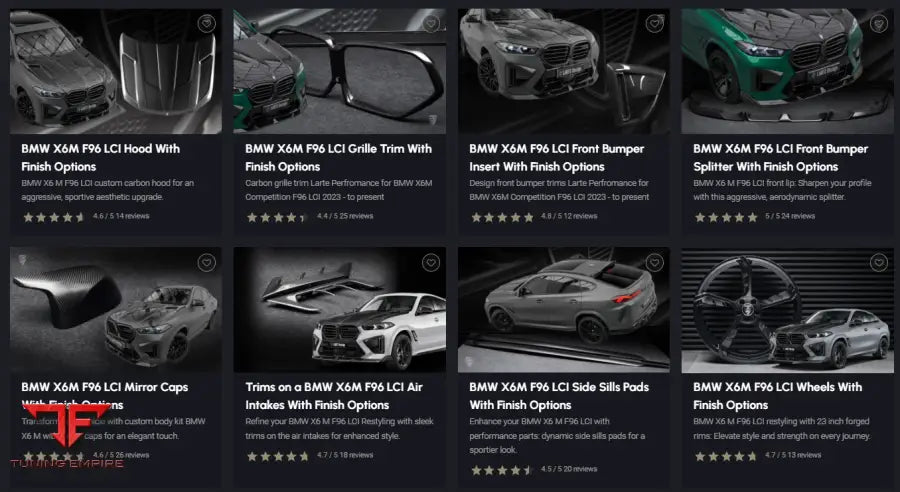Select the Trims on Air Intakes title

[x=331, y=395]
